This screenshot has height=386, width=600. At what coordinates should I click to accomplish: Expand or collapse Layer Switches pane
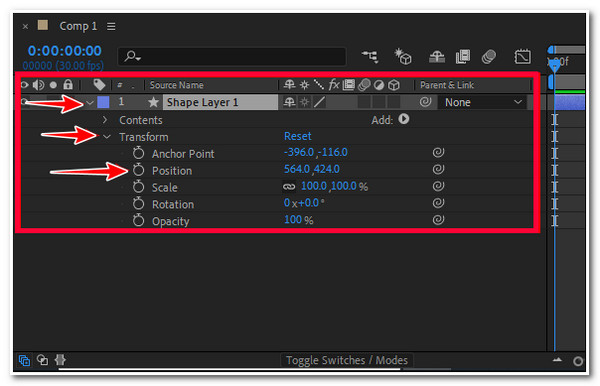click(x=24, y=360)
